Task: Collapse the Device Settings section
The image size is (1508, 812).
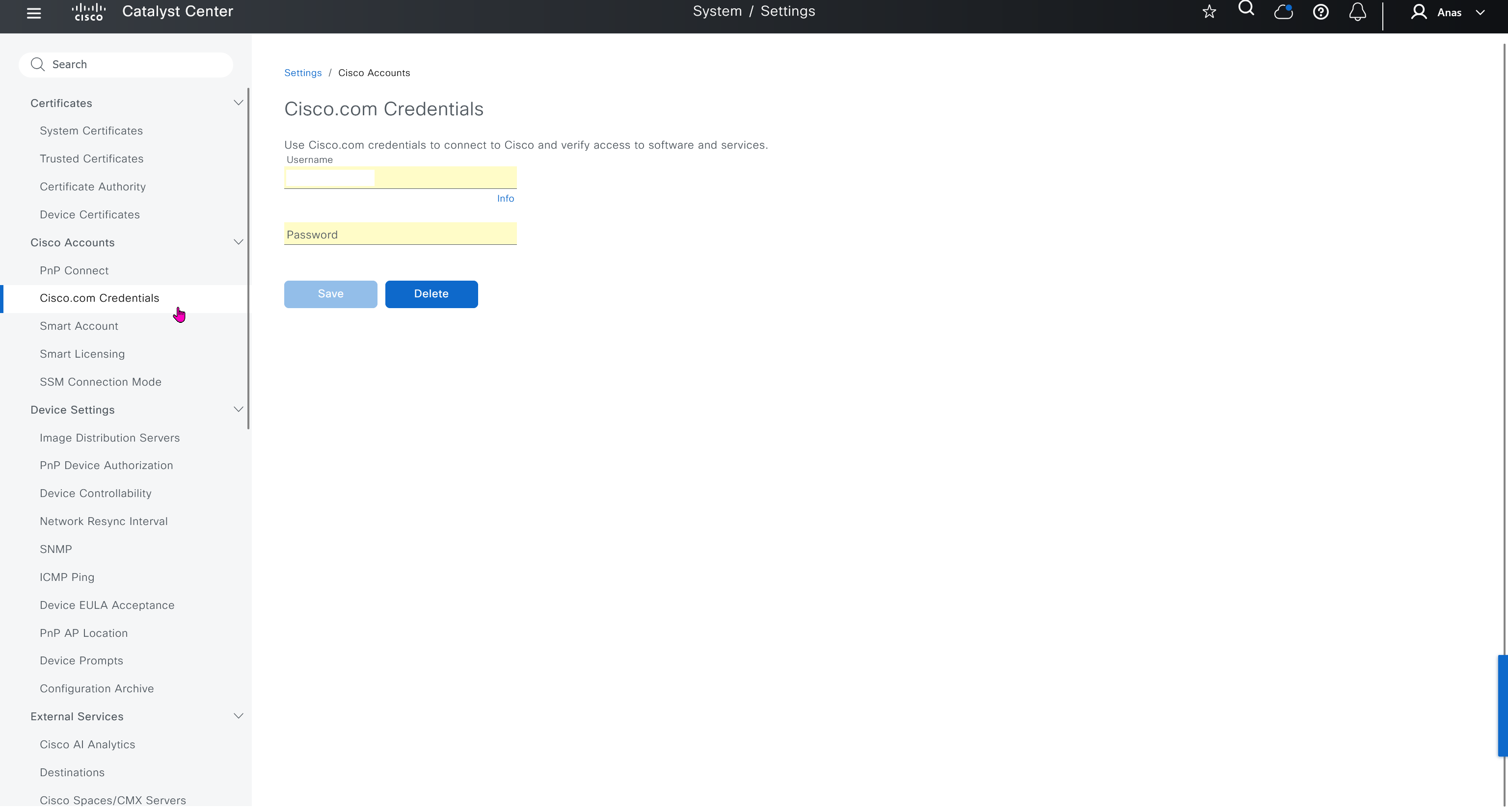Action: tap(238, 410)
